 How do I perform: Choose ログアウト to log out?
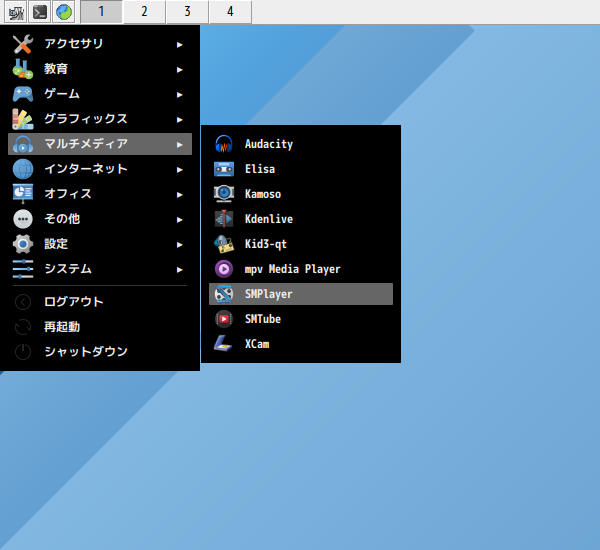(100, 302)
